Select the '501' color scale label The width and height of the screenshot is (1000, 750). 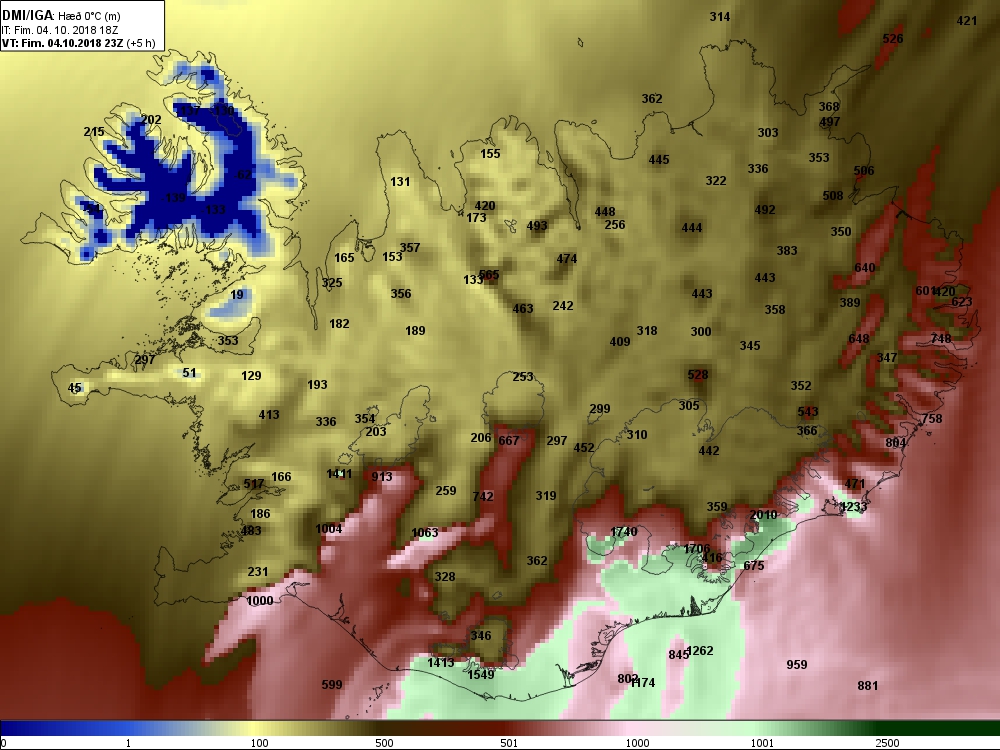509,743
